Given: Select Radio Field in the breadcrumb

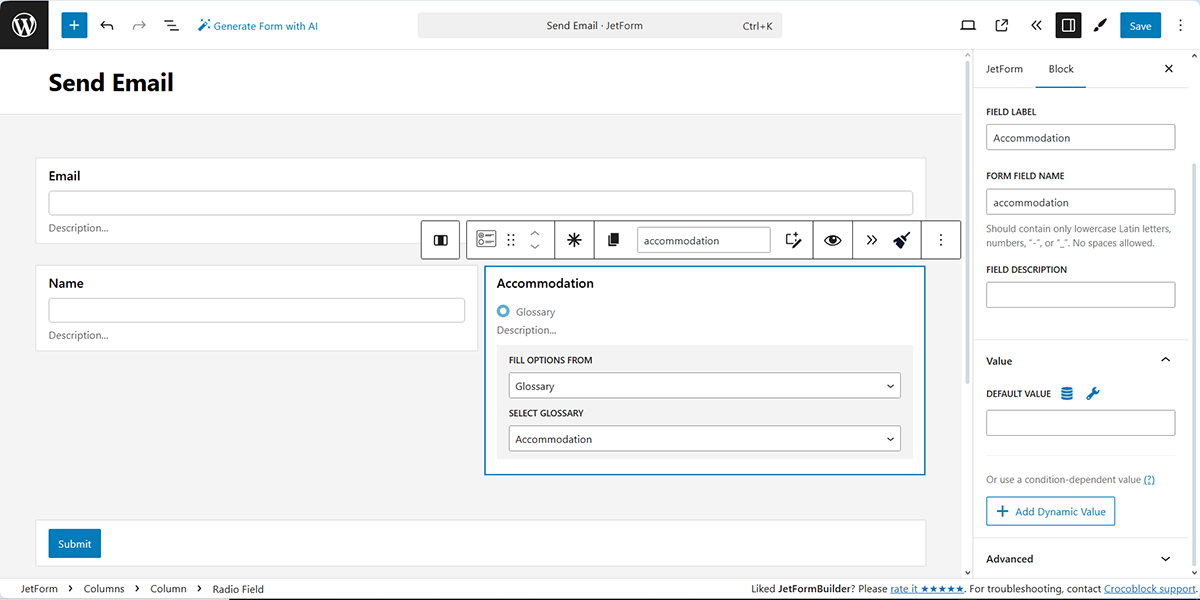Looking at the screenshot, I should click(238, 589).
